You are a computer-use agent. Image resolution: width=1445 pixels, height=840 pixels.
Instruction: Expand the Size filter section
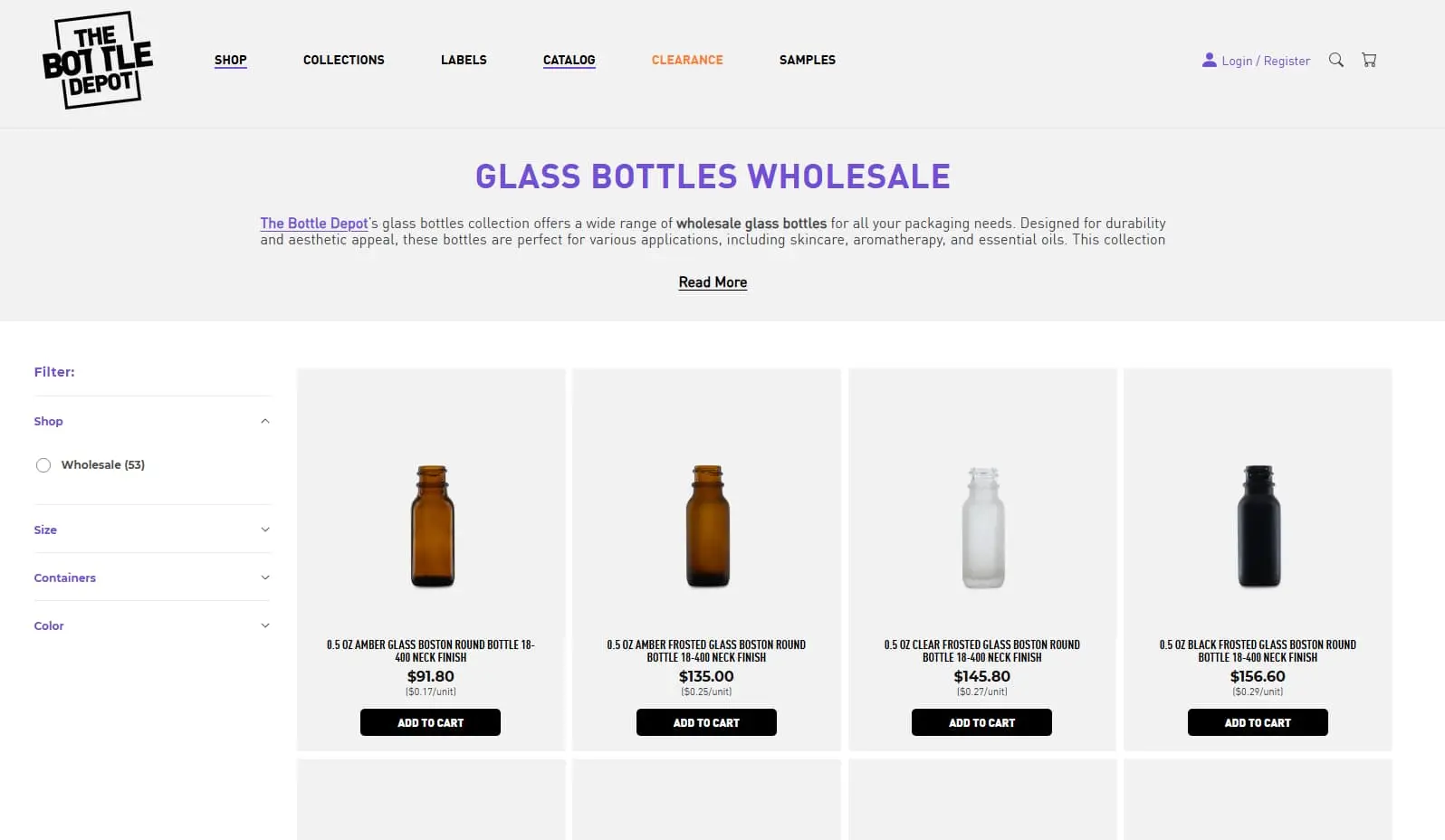pos(264,530)
